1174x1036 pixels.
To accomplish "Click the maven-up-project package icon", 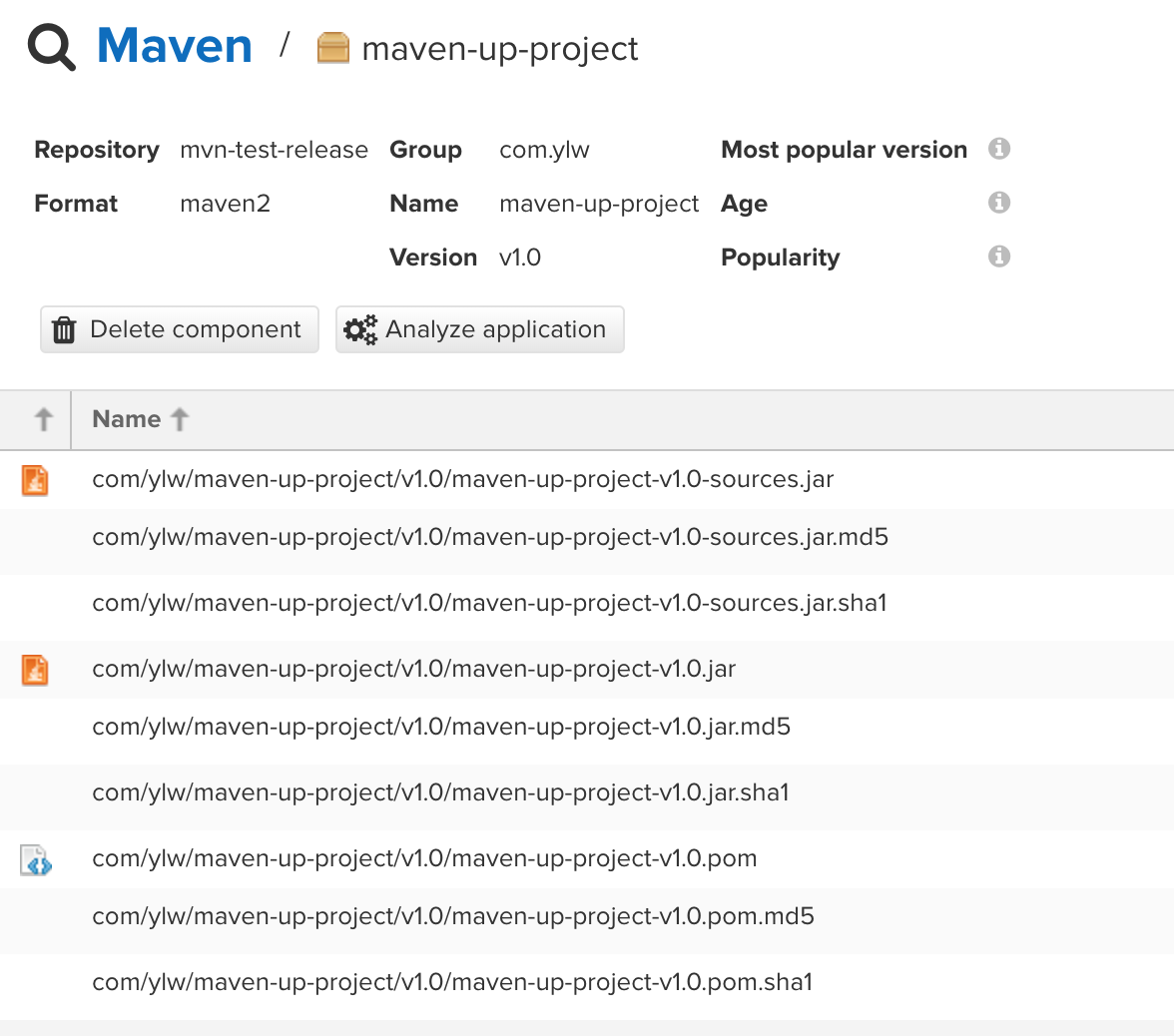I will click(x=333, y=48).
